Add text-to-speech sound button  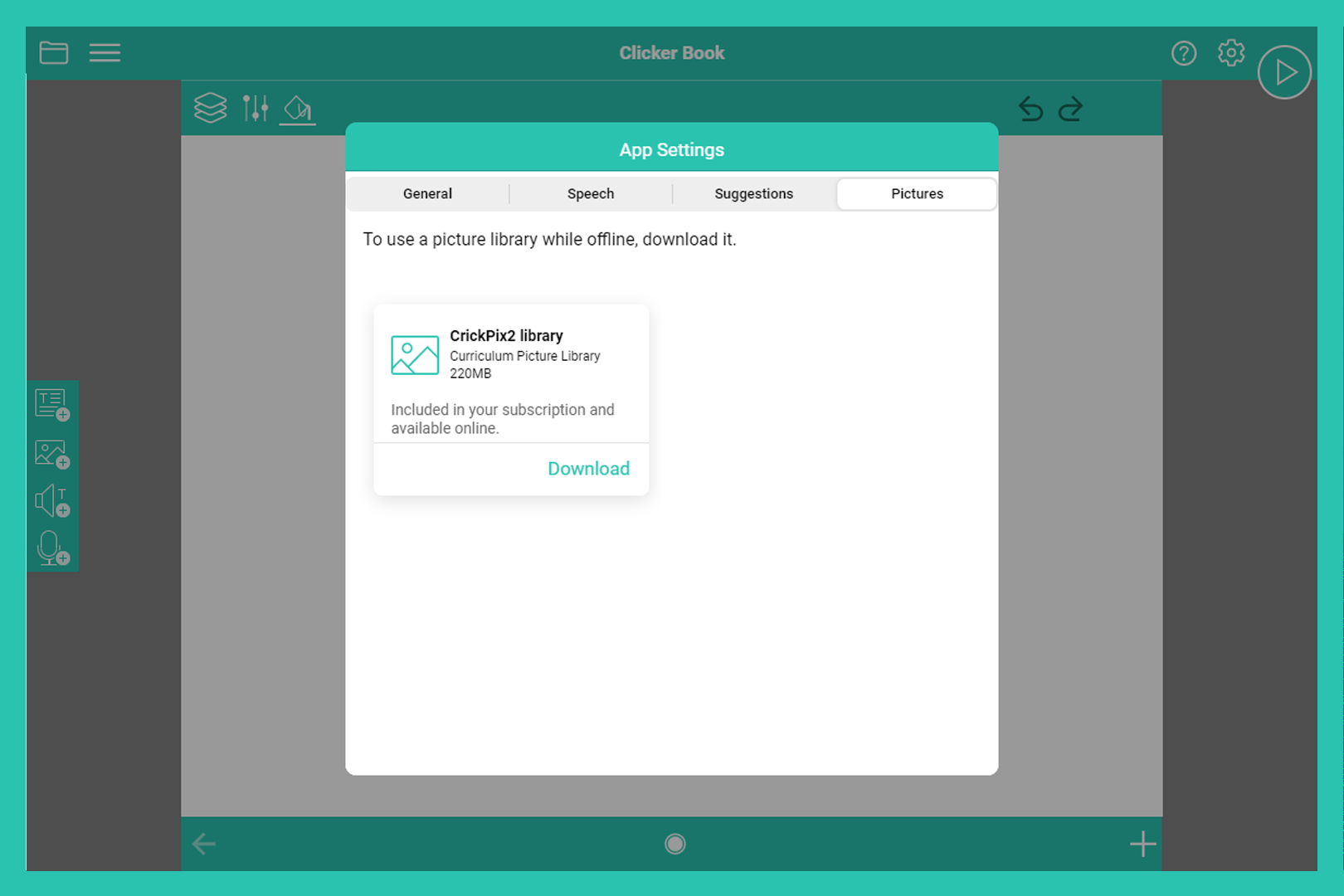point(52,501)
